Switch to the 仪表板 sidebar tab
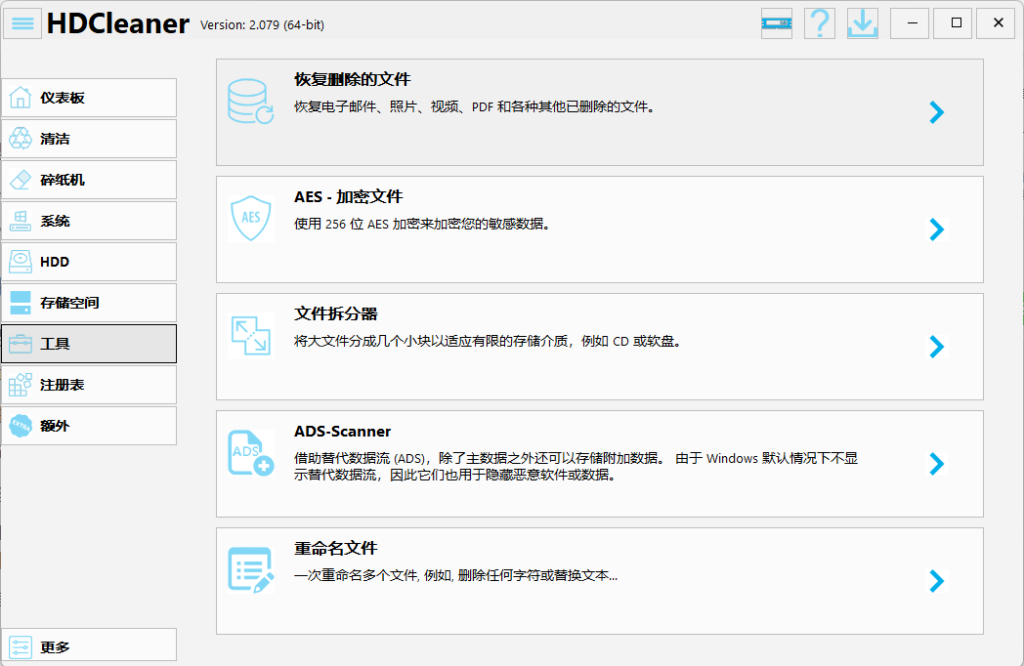1024x666 pixels. 89,98
